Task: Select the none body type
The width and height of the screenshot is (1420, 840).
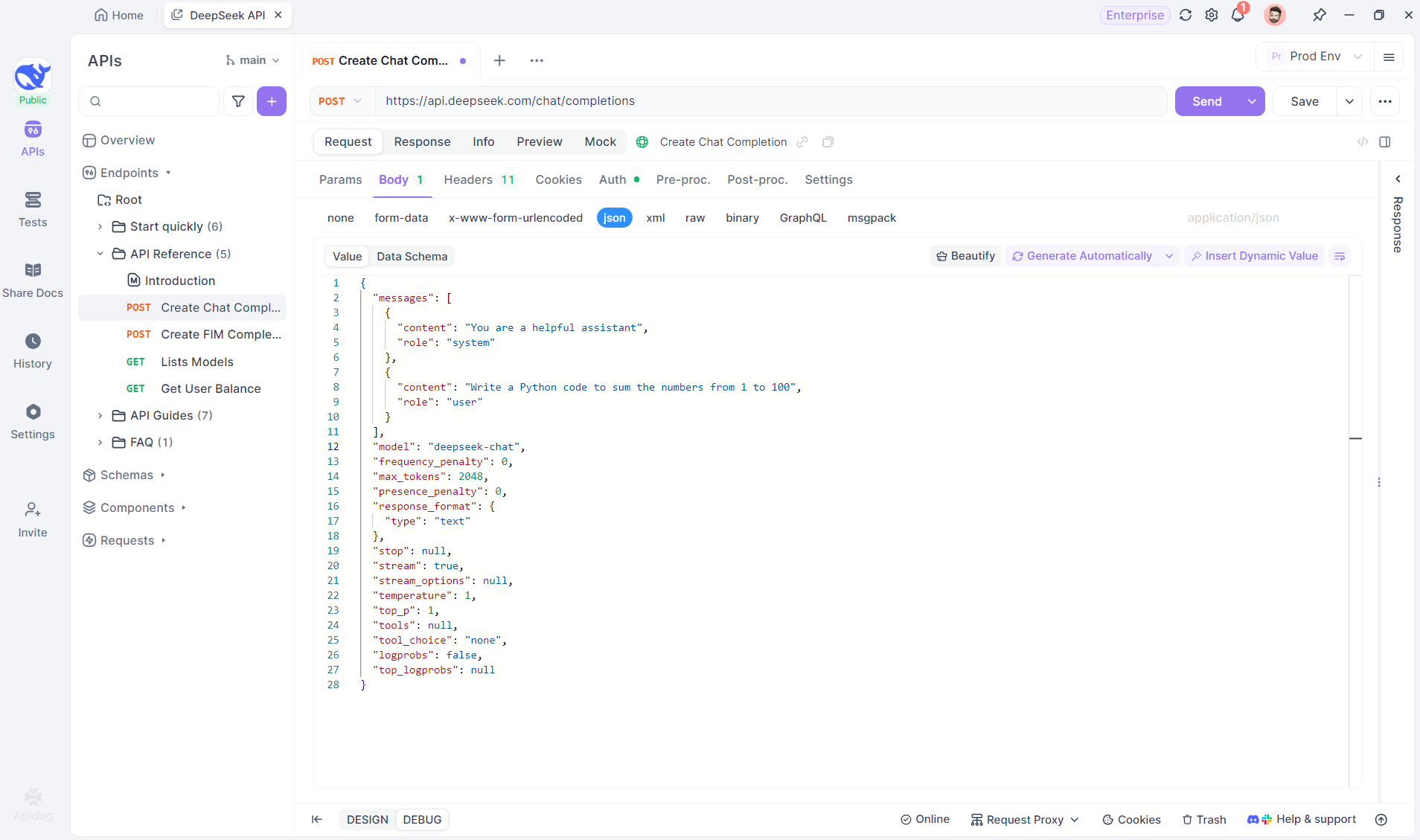Action: click(x=341, y=218)
